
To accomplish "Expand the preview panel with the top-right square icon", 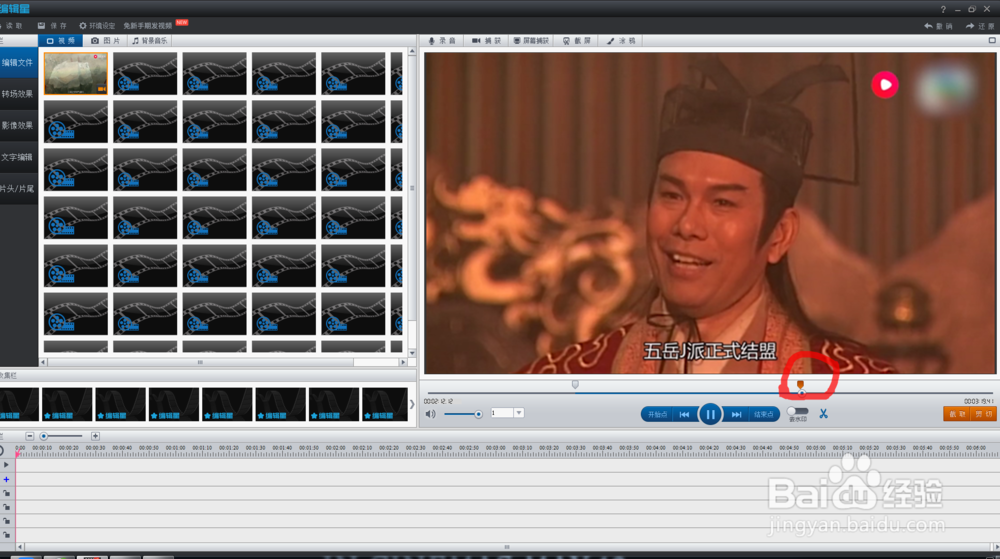I will 992,40.
